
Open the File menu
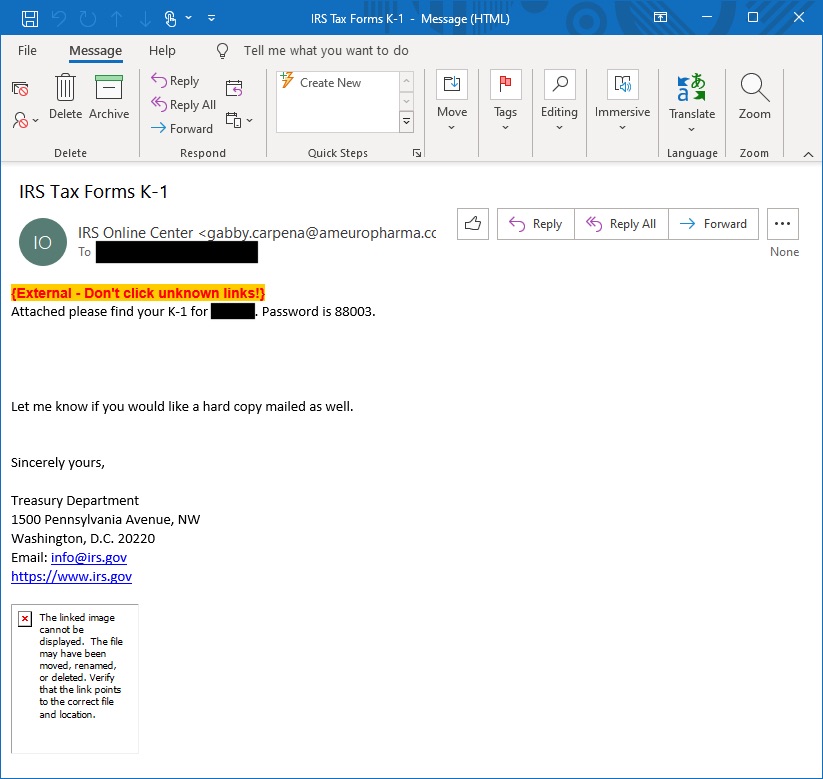(27, 50)
